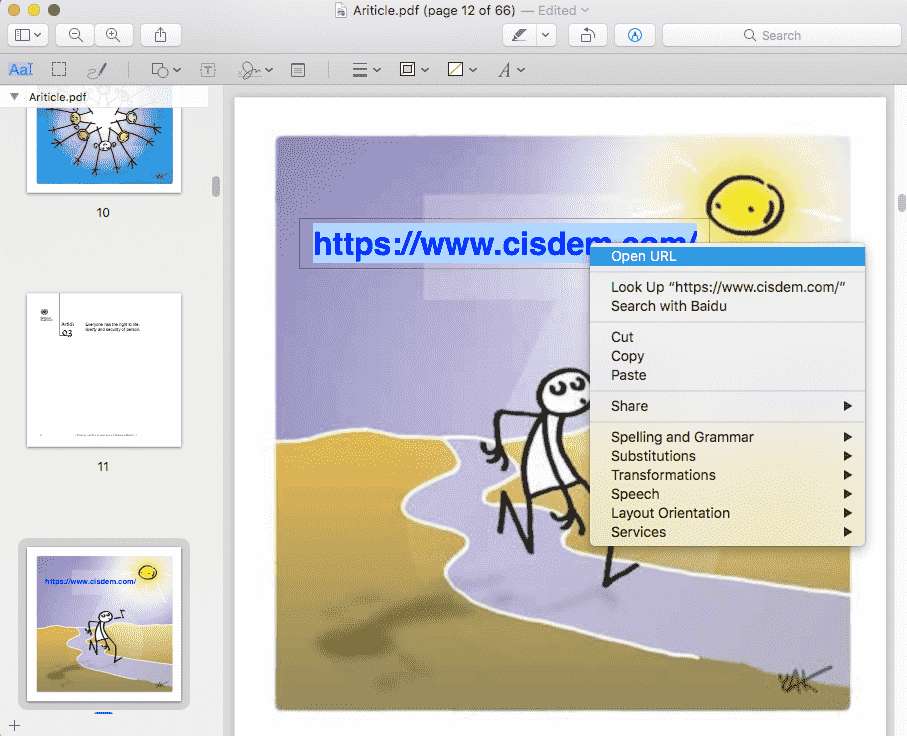The height and width of the screenshot is (736, 907).
Task: Click the add page plus button
Action: (x=14, y=725)
